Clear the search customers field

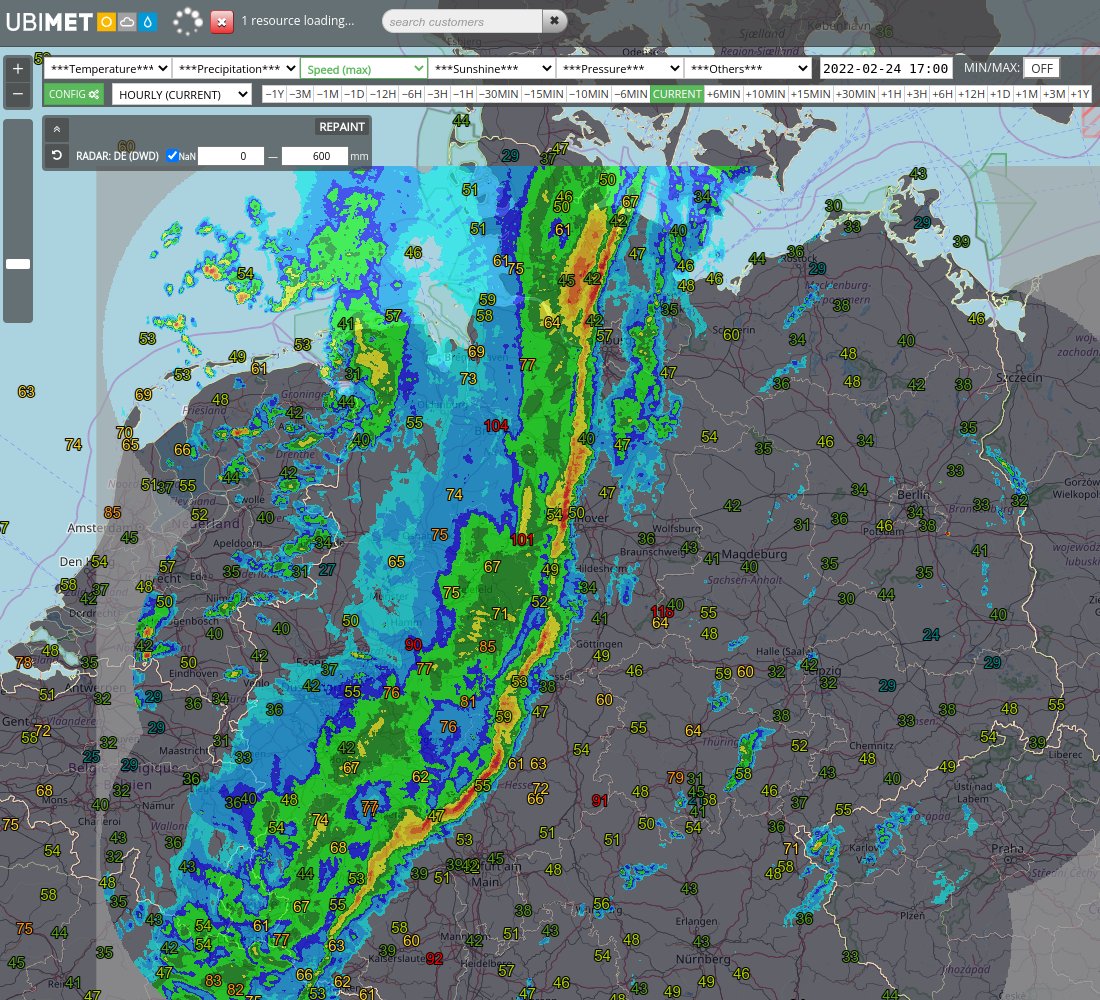click(x=554, y=21)
